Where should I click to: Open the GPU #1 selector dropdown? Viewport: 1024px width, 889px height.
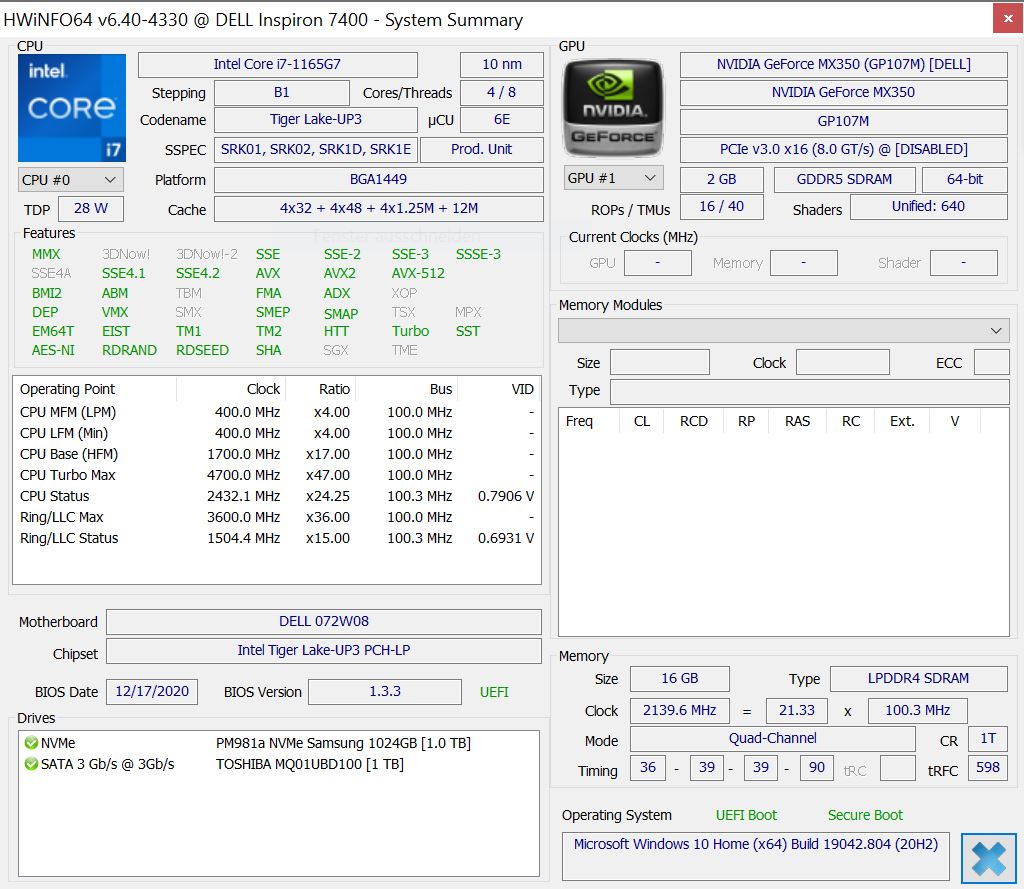point(613,178)
